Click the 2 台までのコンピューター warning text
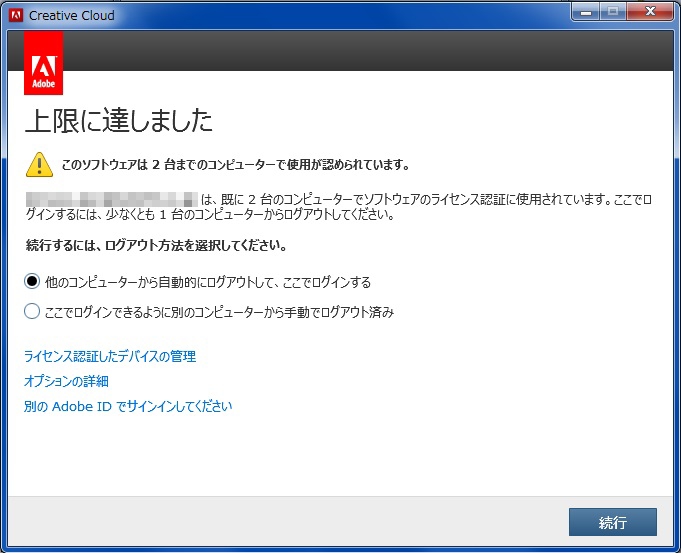 [235, 165]
